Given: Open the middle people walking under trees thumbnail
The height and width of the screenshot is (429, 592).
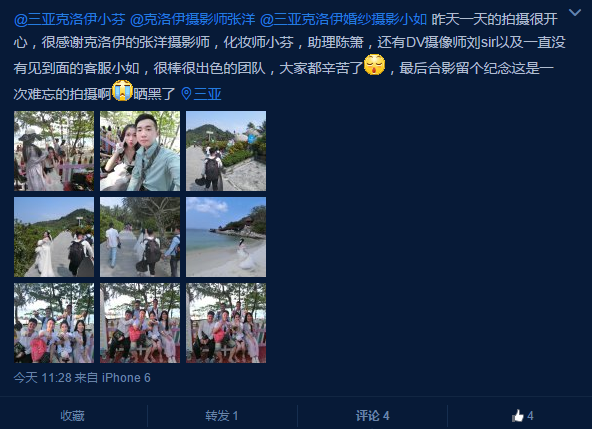Looking at the screenshot, I should (140, 237).
